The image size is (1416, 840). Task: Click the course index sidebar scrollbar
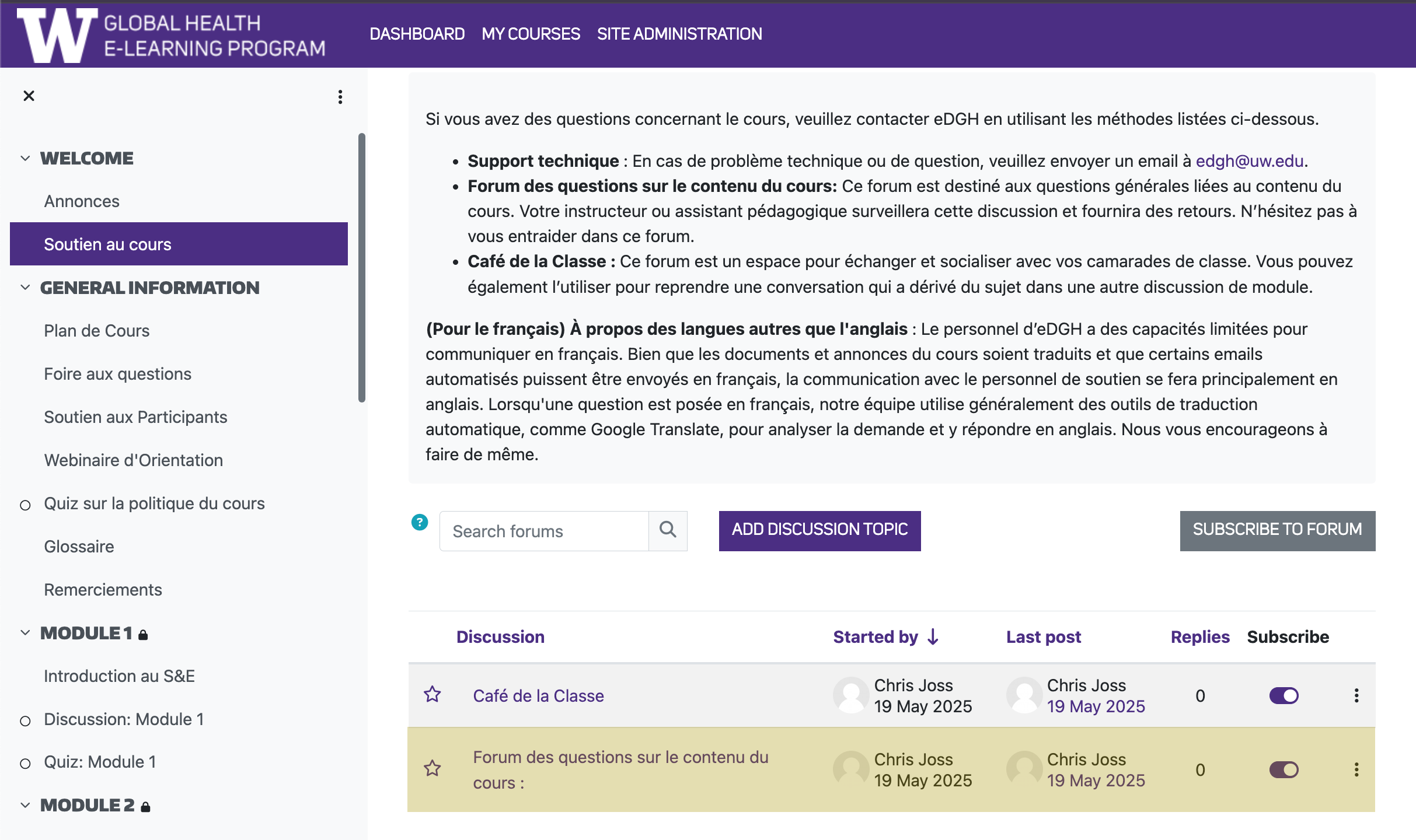pyautogui.click(x=362, y=268)
